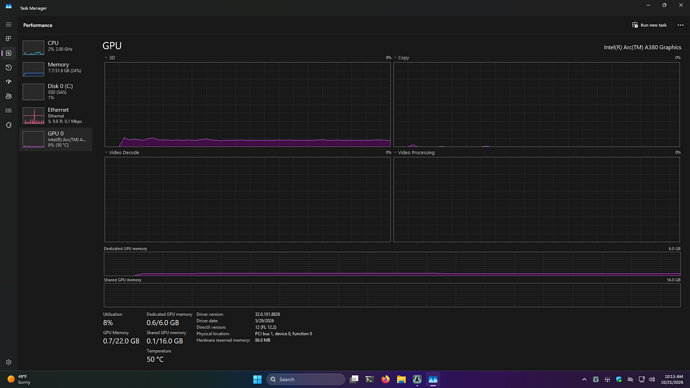The width and height of the screenshot is (690, 388).
Task: Select the GPU 0 performance entry
Action: 55,139
